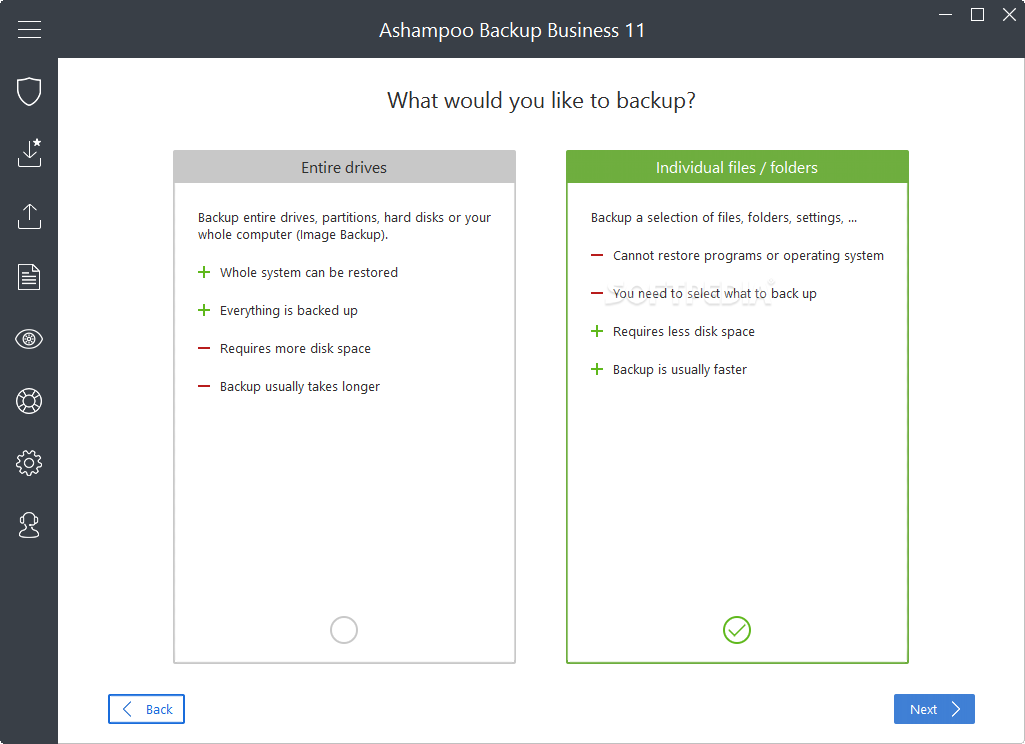This screenshot has height=744, width=1025.
Task: Go back with the Back button
Action: pyautogui.click(x=146, y=709)
